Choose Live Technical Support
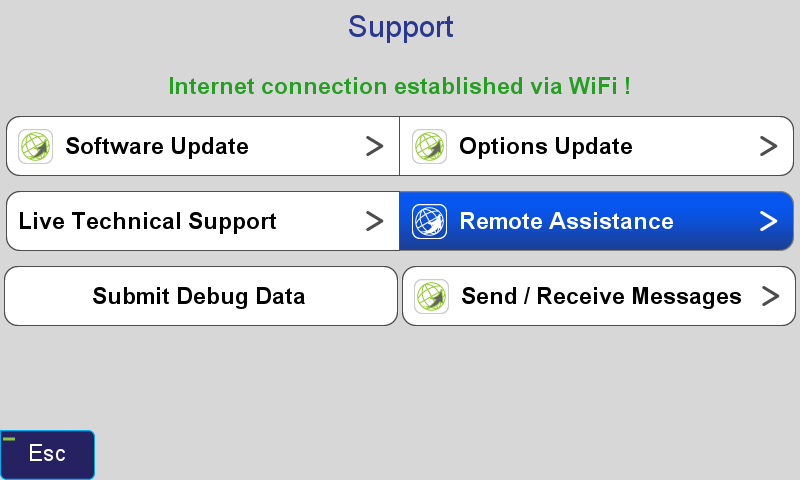This screenshot has height=480, width=800. 203,221
